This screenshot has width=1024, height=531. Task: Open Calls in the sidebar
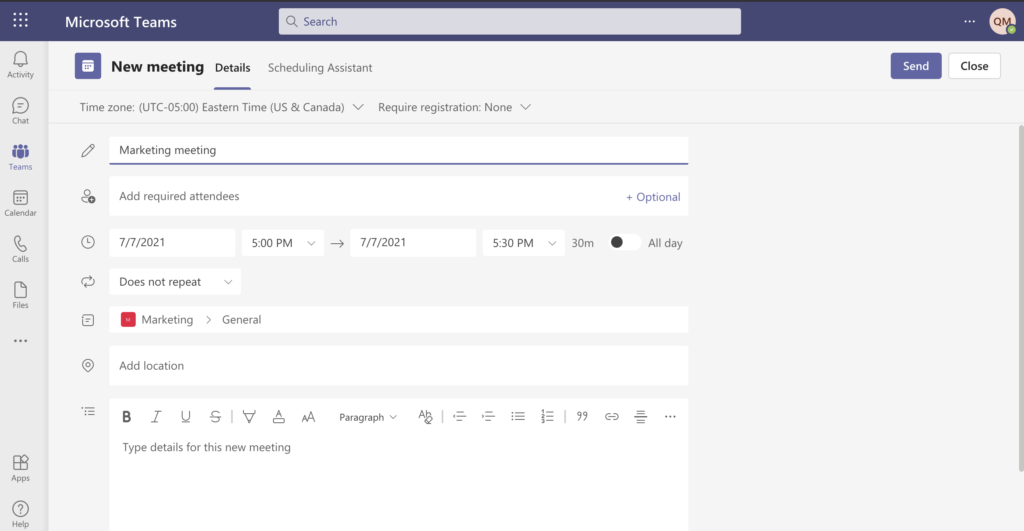pyautogui.click(x=20, y=249)
